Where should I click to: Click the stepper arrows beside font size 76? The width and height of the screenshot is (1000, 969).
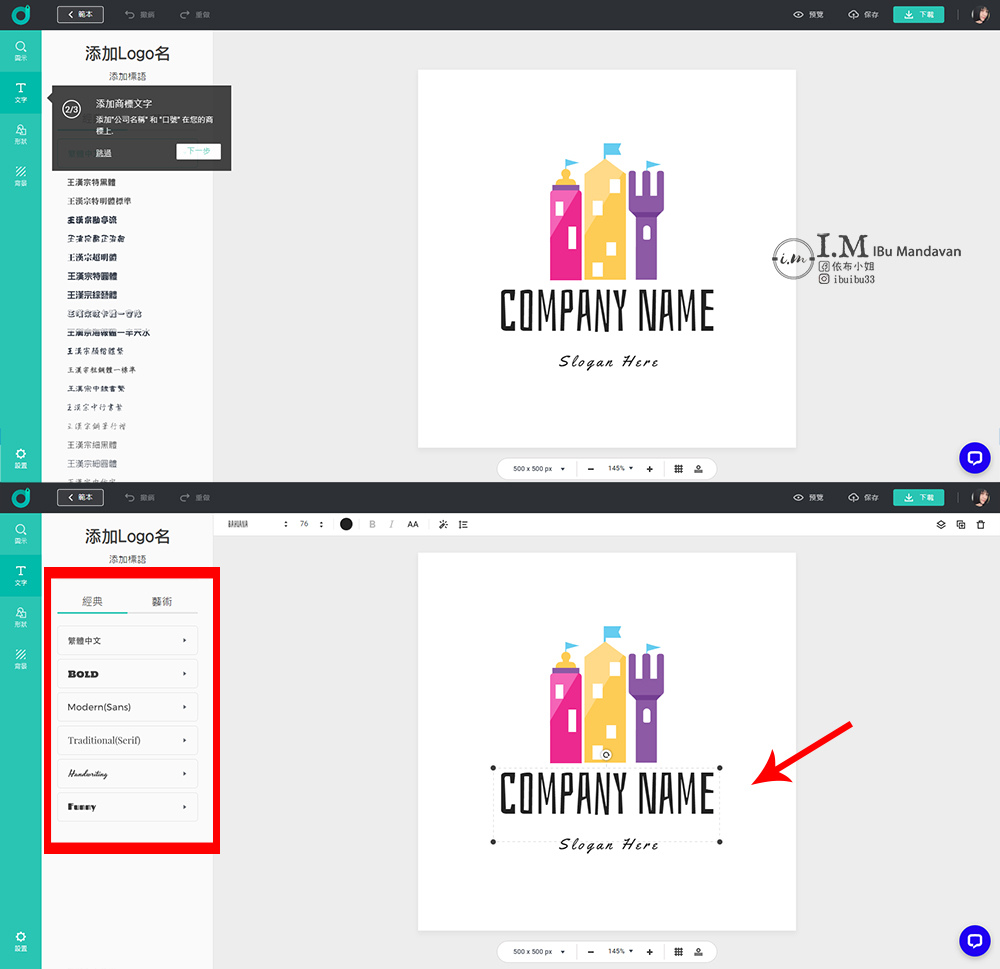tap(321, 524)
